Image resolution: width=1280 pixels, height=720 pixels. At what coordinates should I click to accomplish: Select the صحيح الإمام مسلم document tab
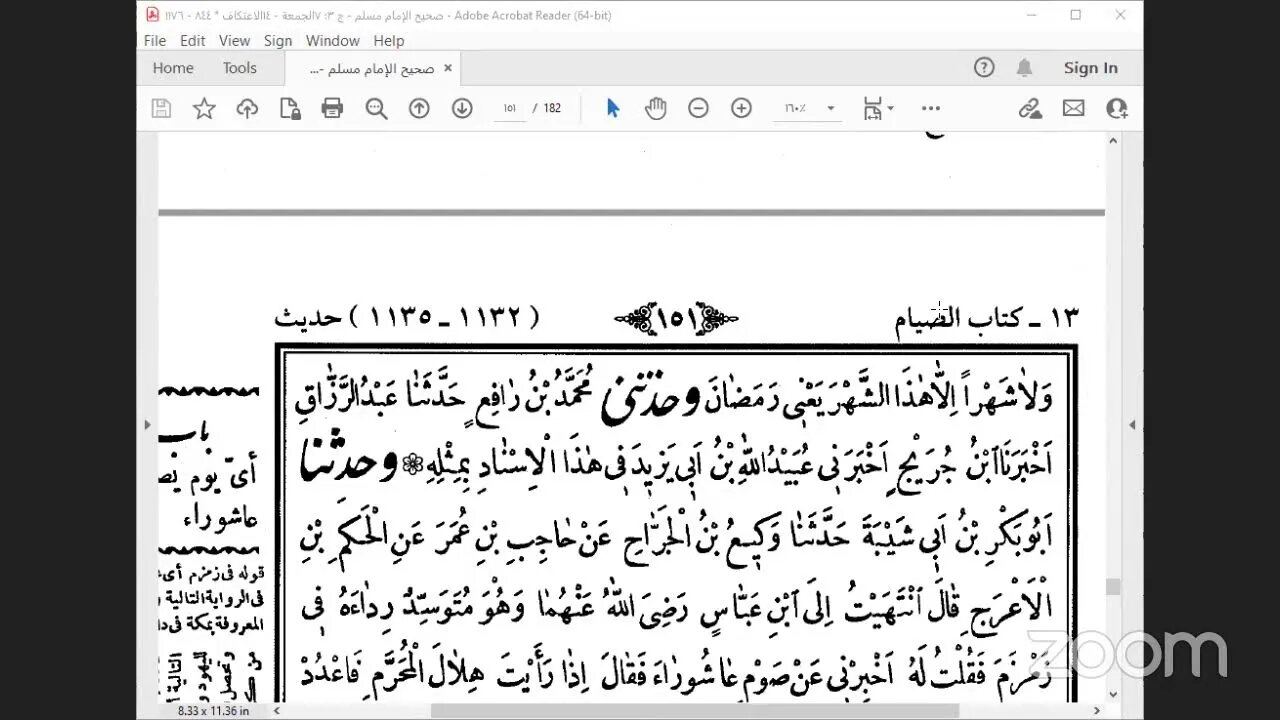pos(373,68)
